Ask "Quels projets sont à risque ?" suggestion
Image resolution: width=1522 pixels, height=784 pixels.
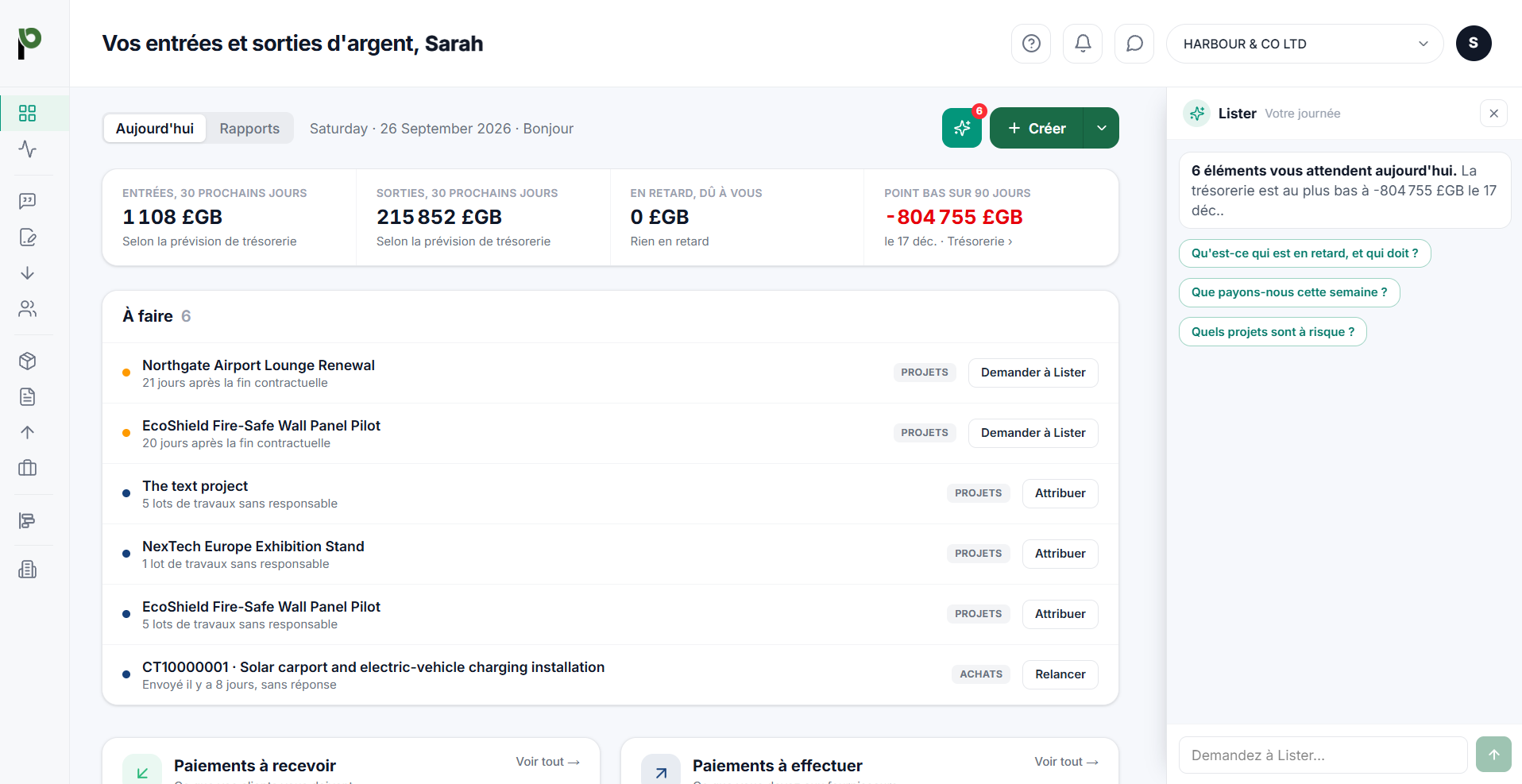(1273, 332)
